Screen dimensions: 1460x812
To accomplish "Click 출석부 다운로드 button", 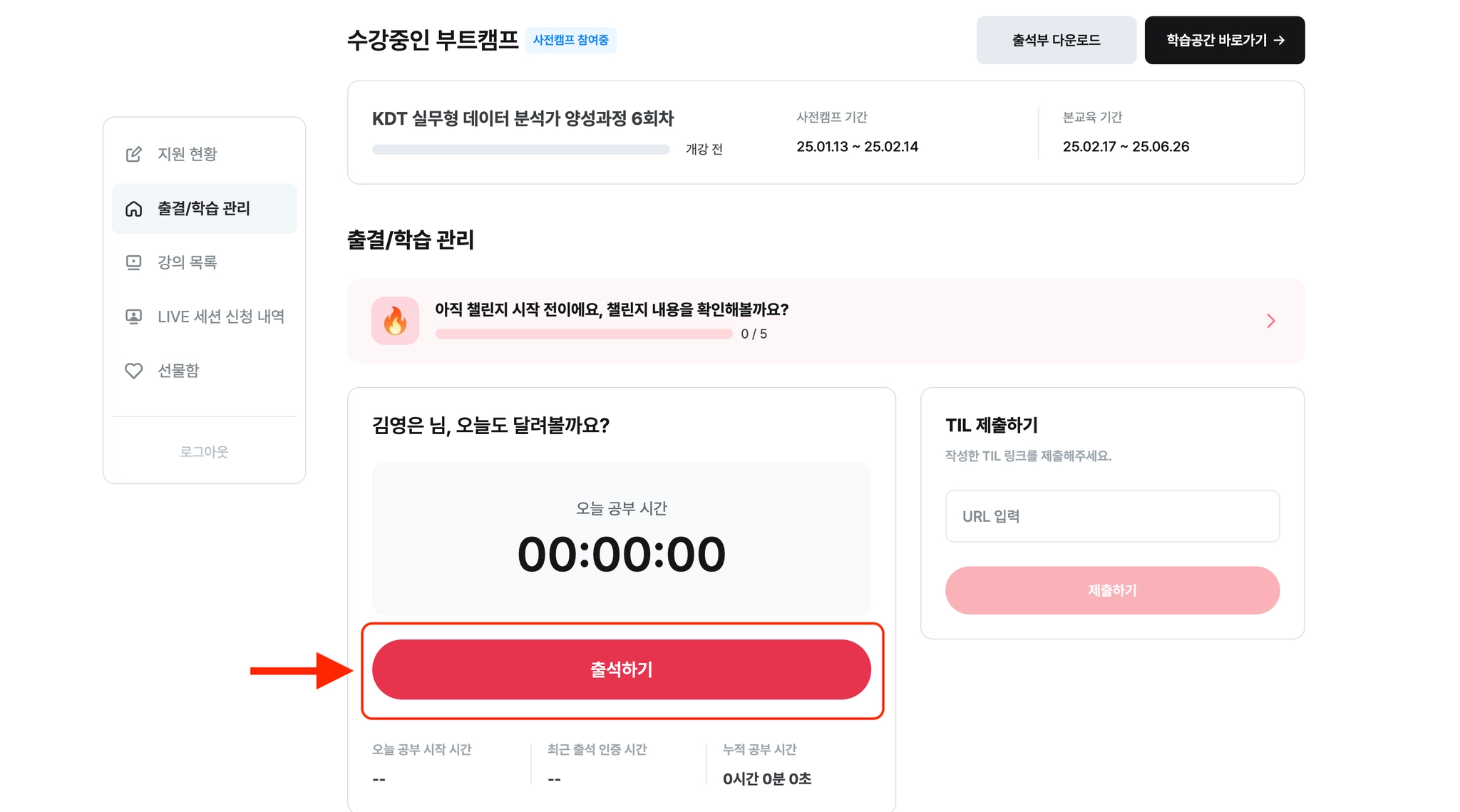I will [1057, 41].
